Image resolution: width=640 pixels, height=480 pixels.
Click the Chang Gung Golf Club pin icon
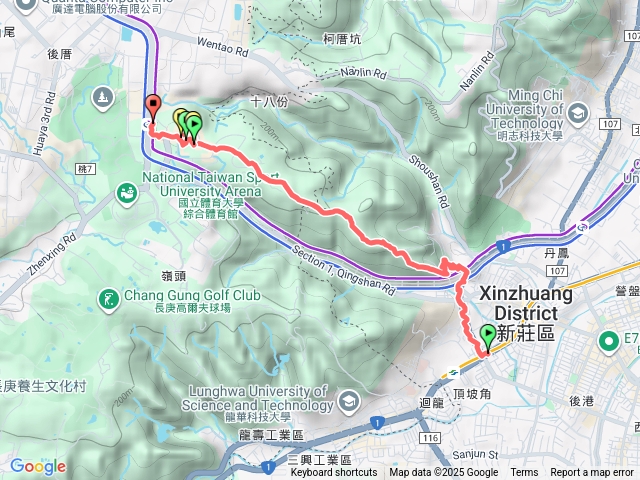coord(108,301)
